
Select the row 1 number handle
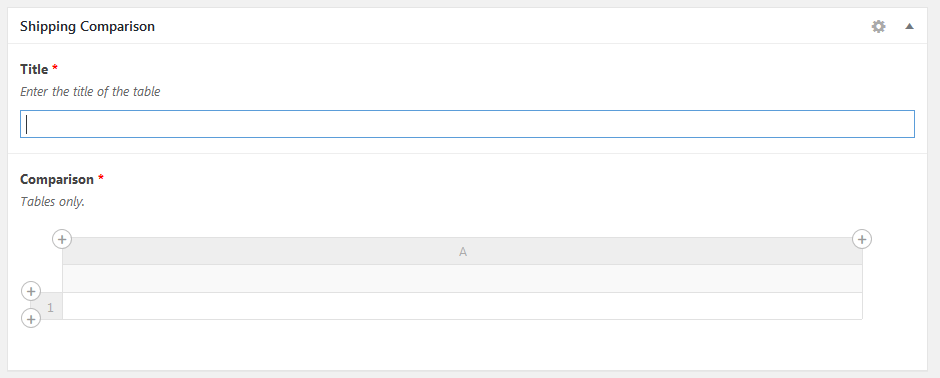(47, 307)
